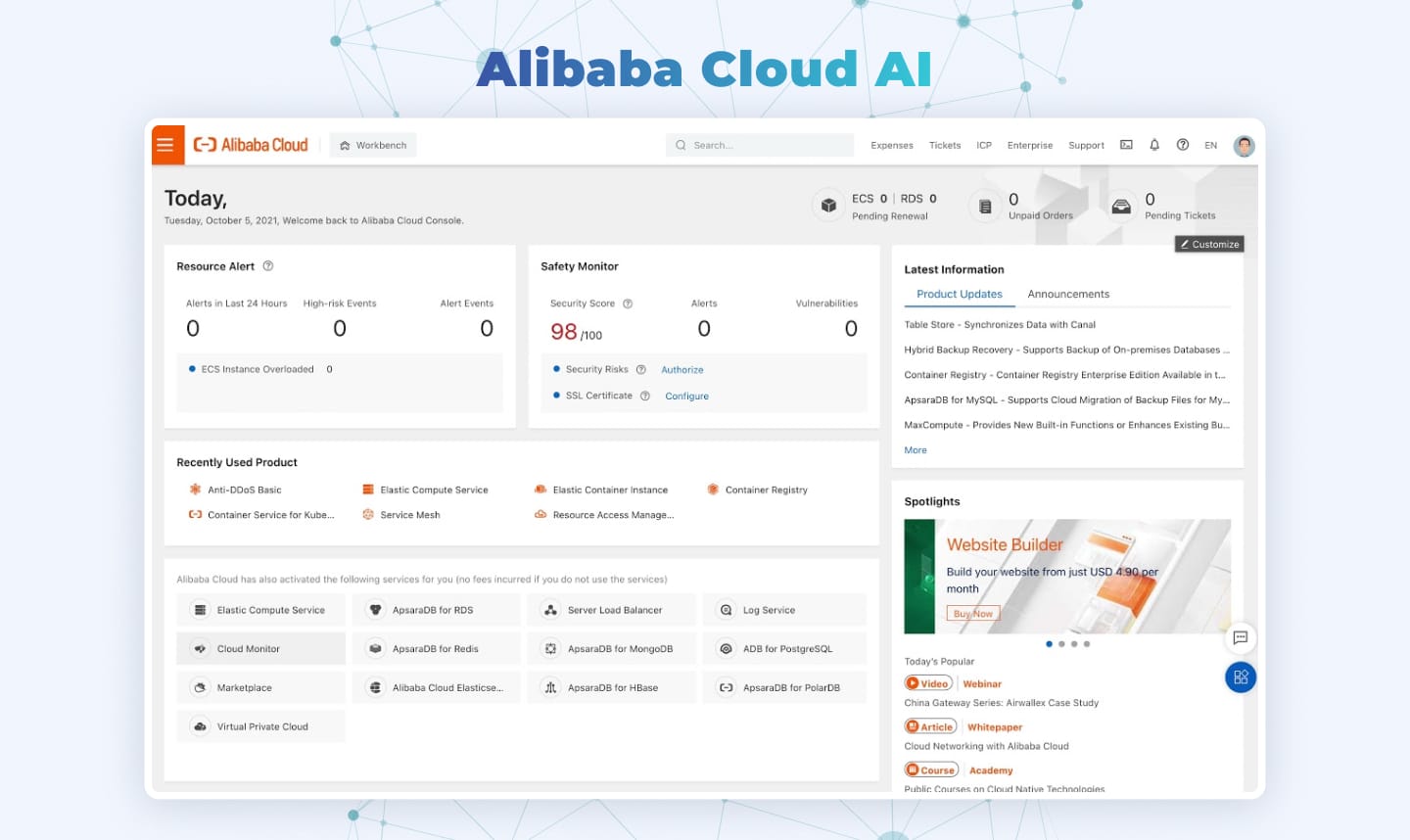Viewport: 1410px width, 840px height.
Task: Open the Tickets menu
Action: tap(945, 145)
